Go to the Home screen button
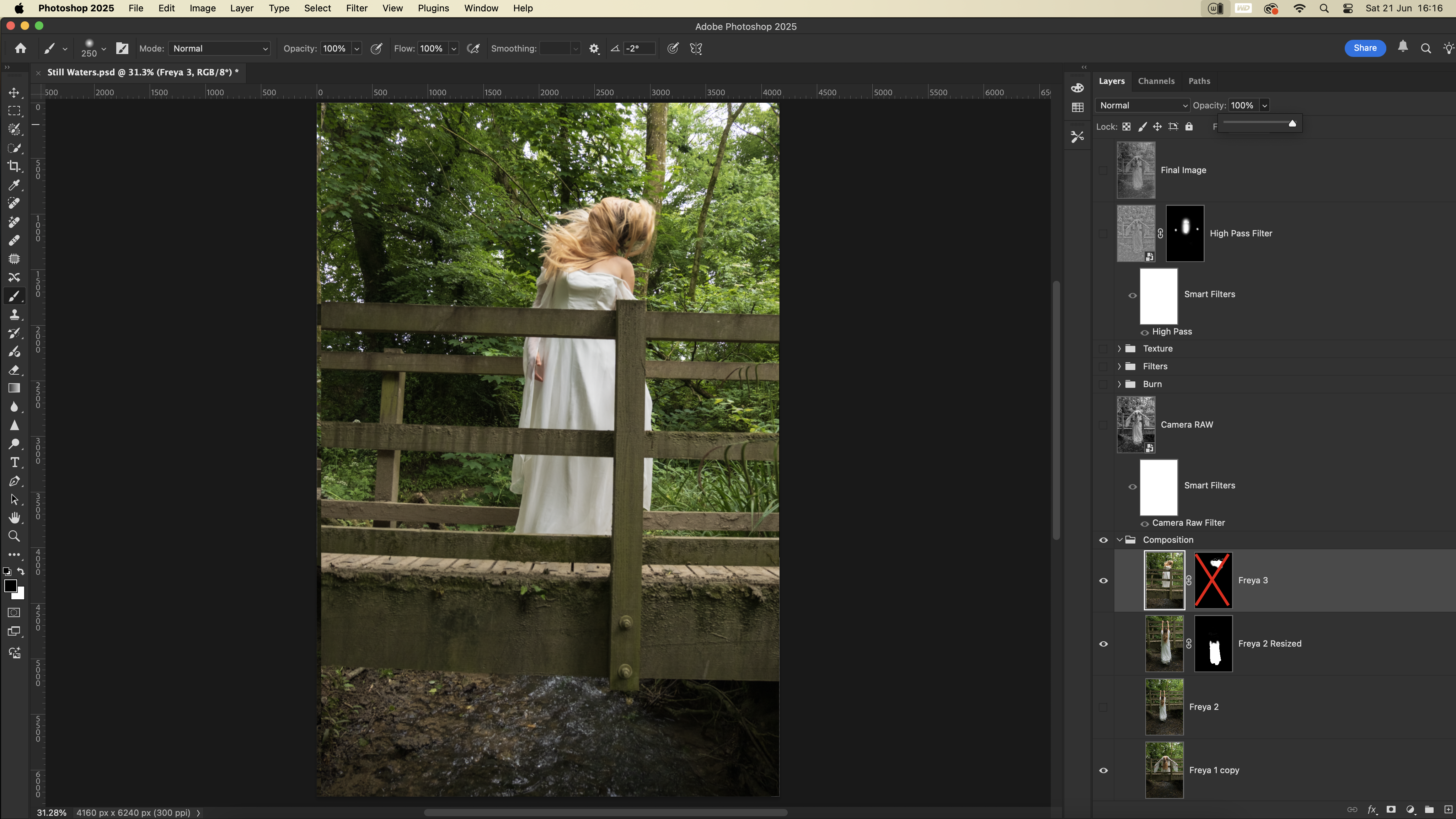Viewport: 1456px width, 819px height. [x=20, y=49]
